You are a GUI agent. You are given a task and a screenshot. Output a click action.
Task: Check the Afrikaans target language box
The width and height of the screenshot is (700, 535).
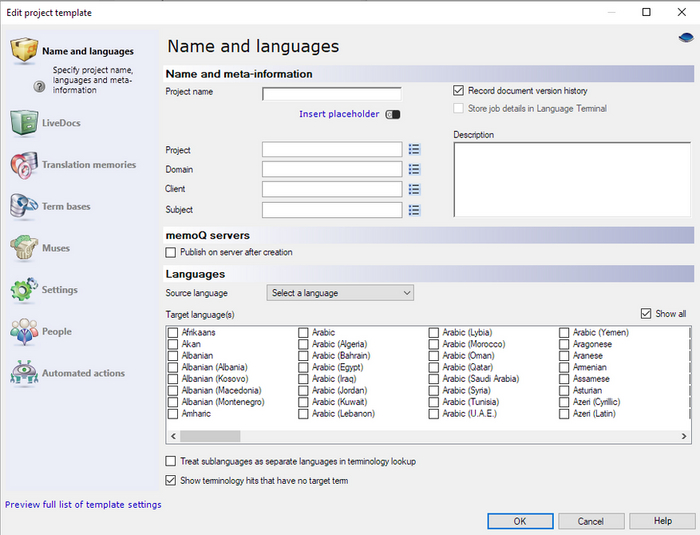point(173,332)
